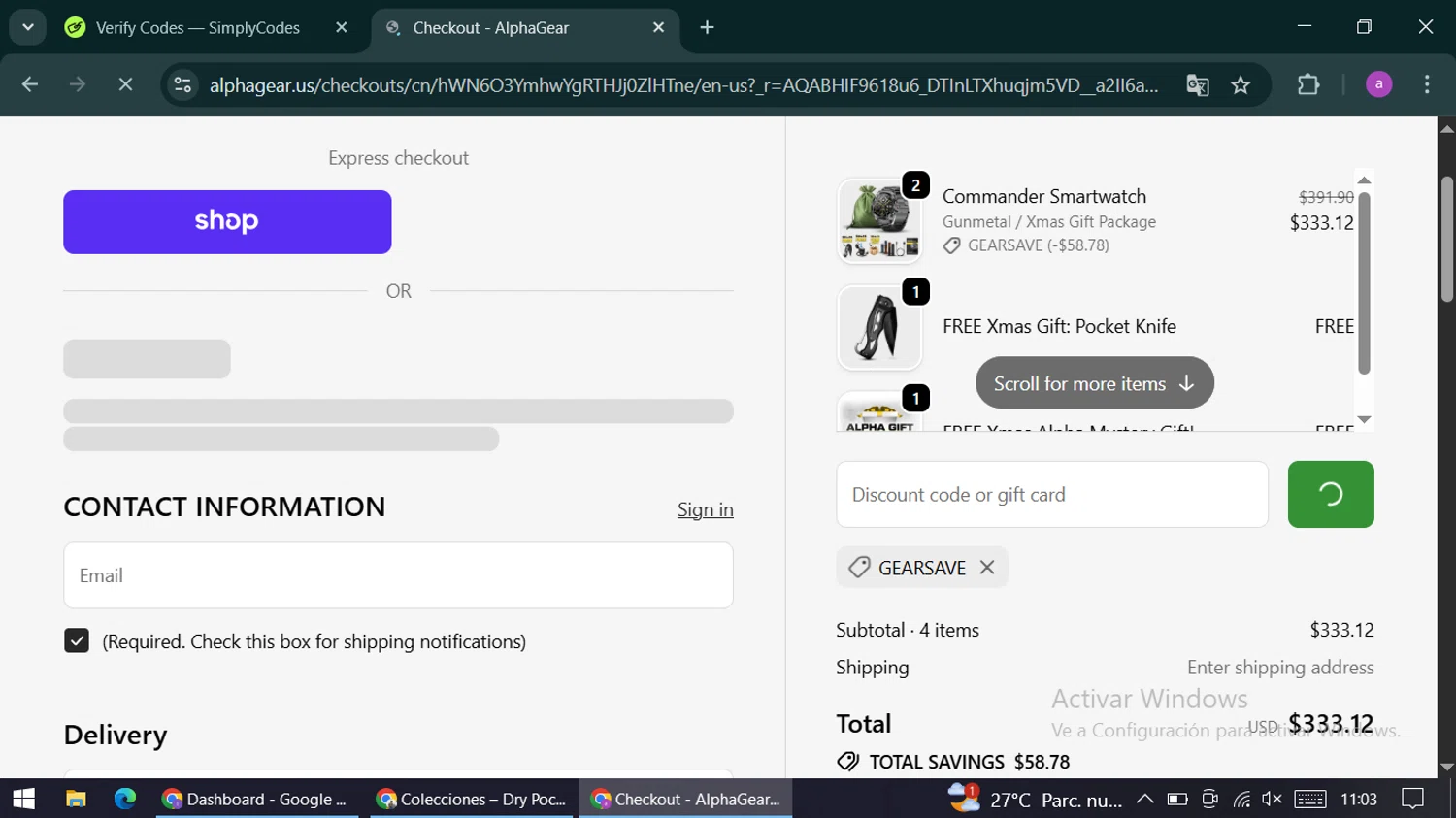Open a new browser tab
This screenshot has width=1456, height=818.
pyautogui.click(x=707, y=28)
